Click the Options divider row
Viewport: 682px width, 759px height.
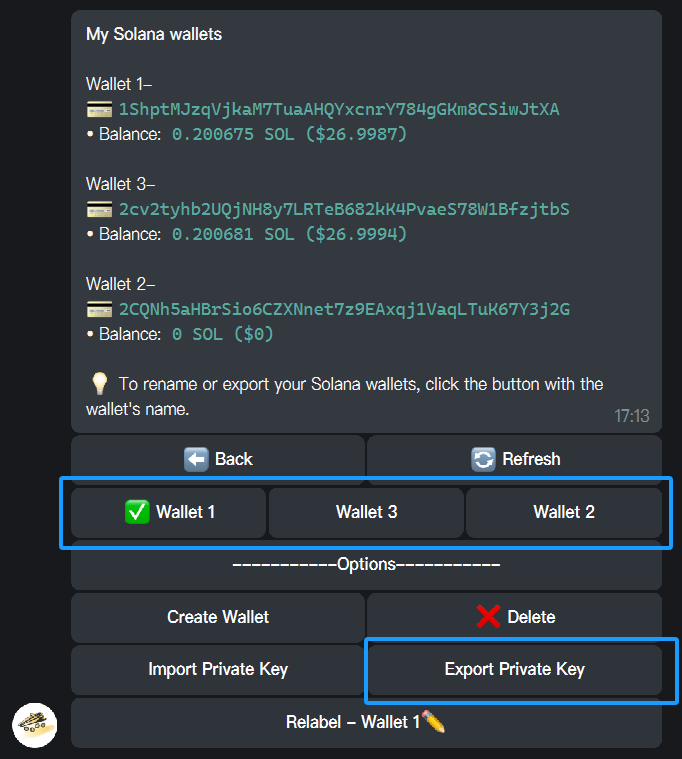tap(366, 564)
